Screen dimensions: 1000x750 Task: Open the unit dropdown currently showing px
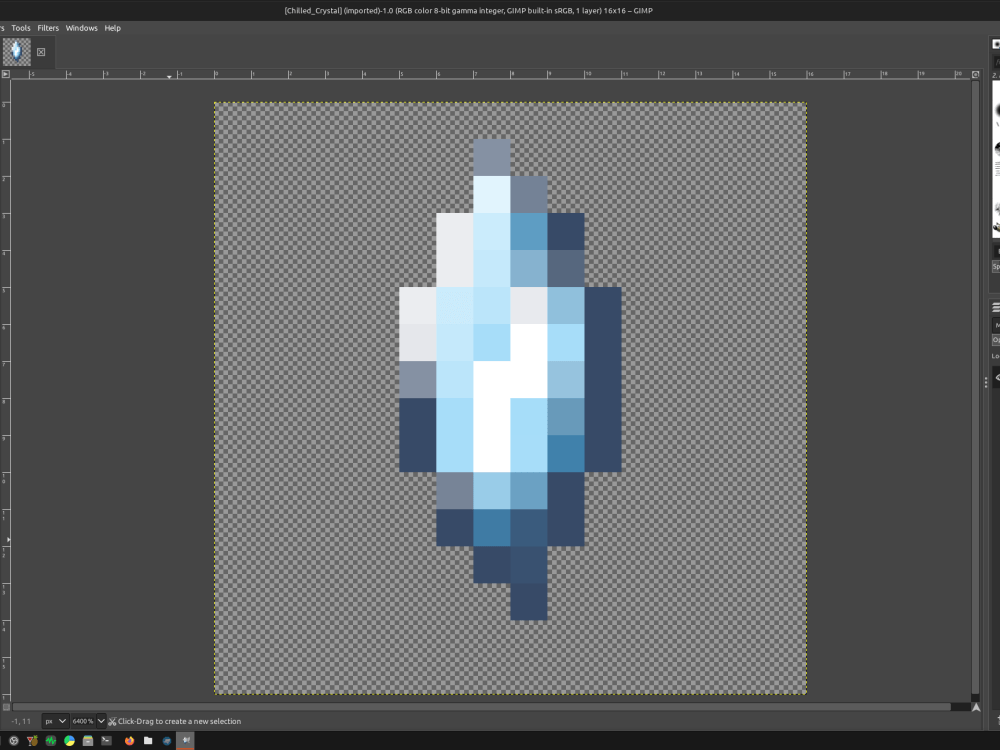click(x=53, y=720)
